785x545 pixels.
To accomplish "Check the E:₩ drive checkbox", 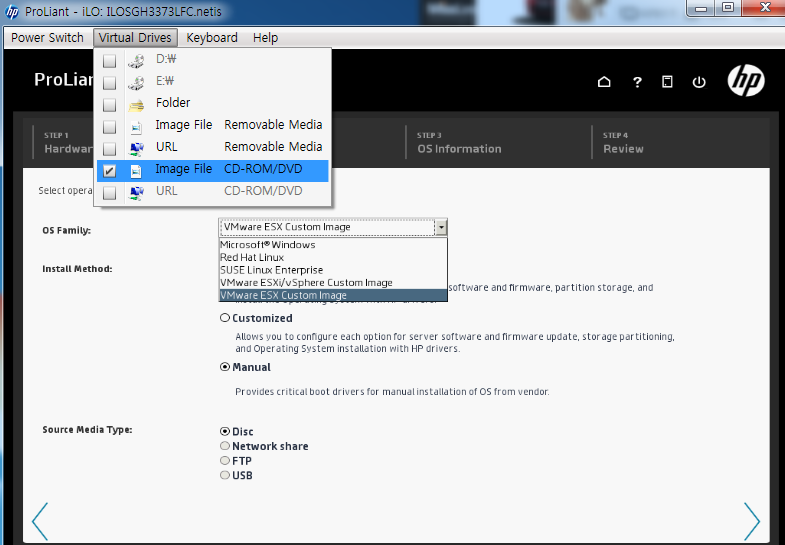I will coord(109,83).
